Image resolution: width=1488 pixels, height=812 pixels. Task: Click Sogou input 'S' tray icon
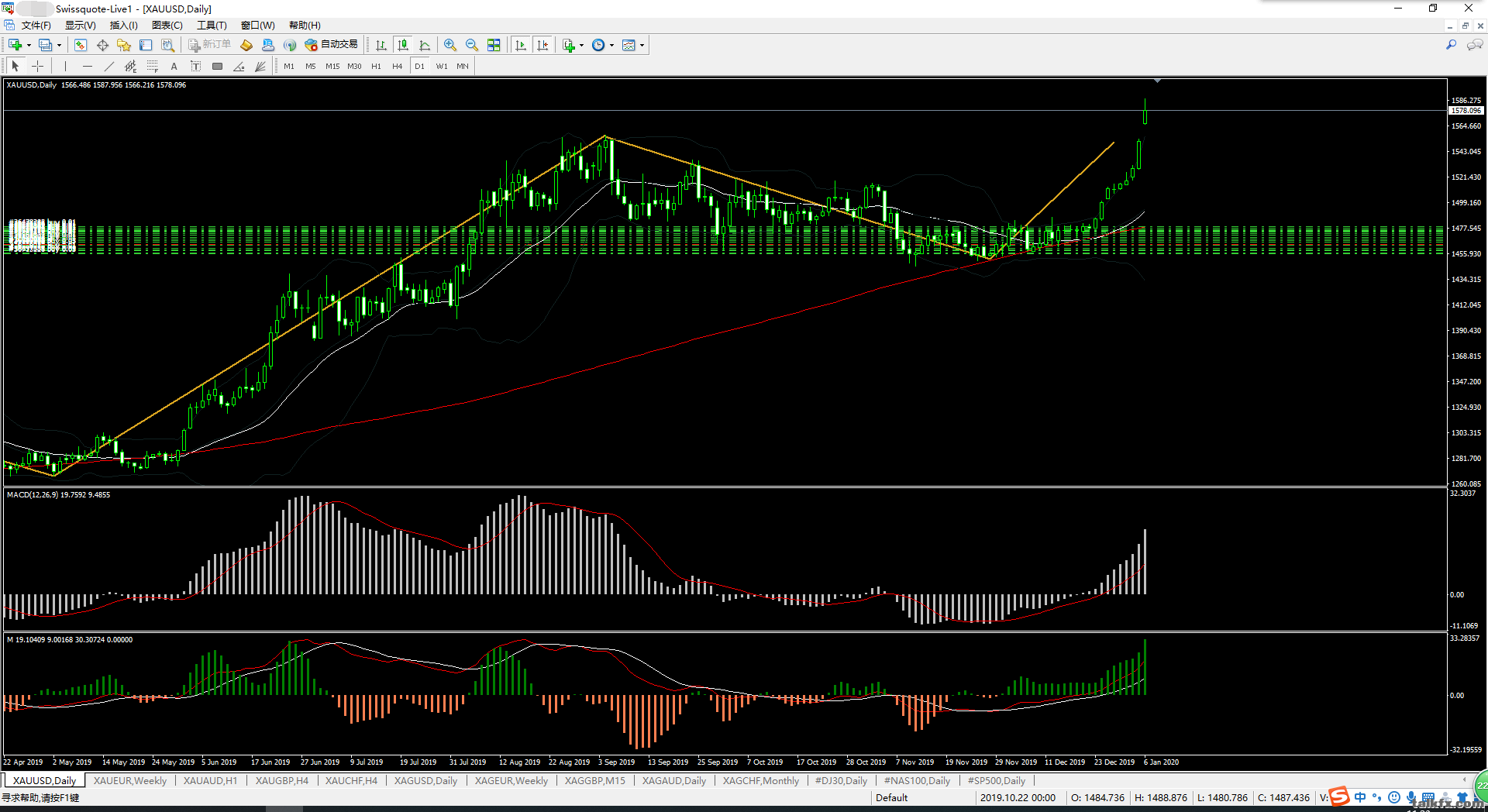point(1339,797)
